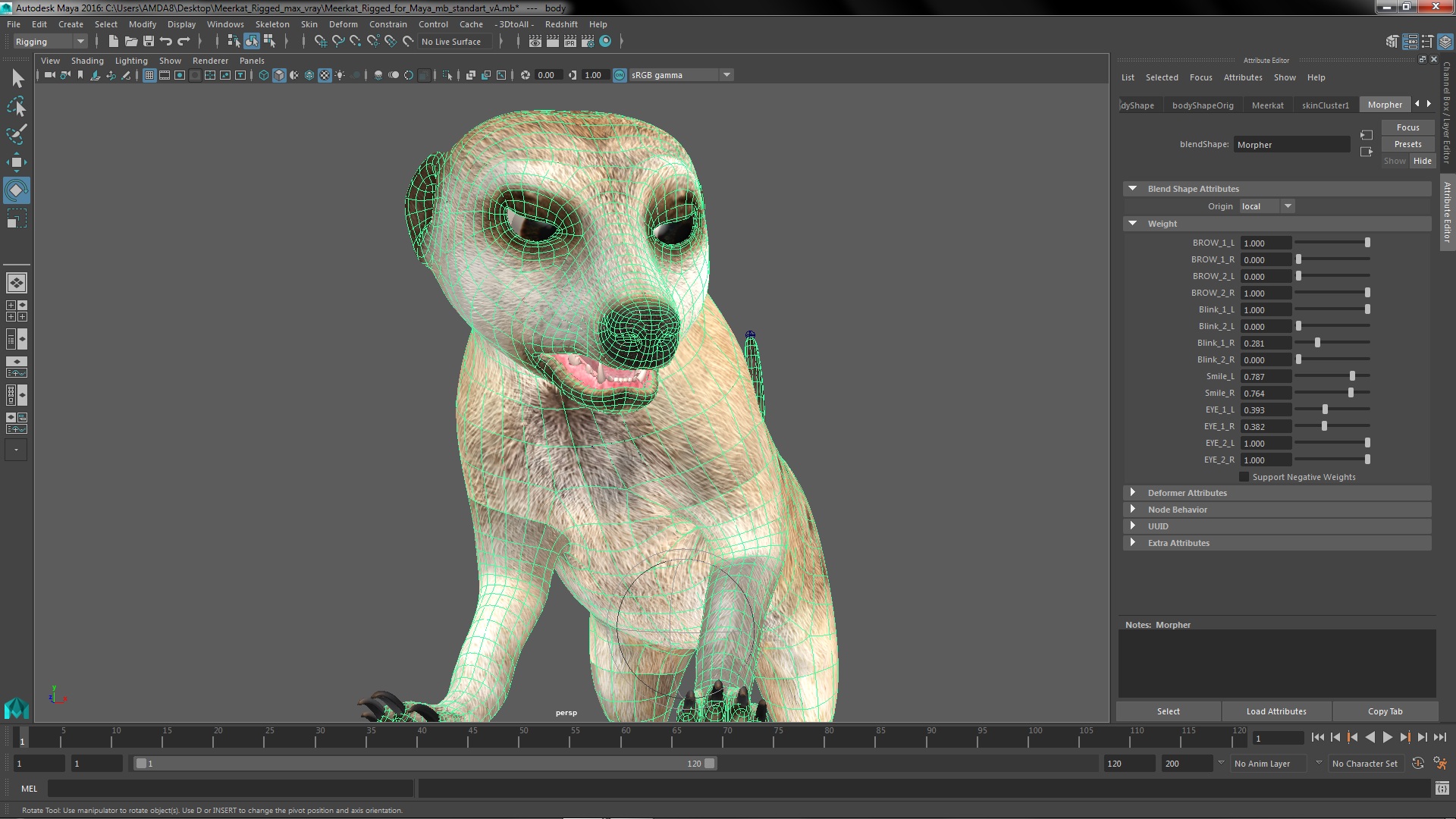1456x819 pixels.
Task: Click the input connection icon beside blendShape
Action: click(1367, 135)
